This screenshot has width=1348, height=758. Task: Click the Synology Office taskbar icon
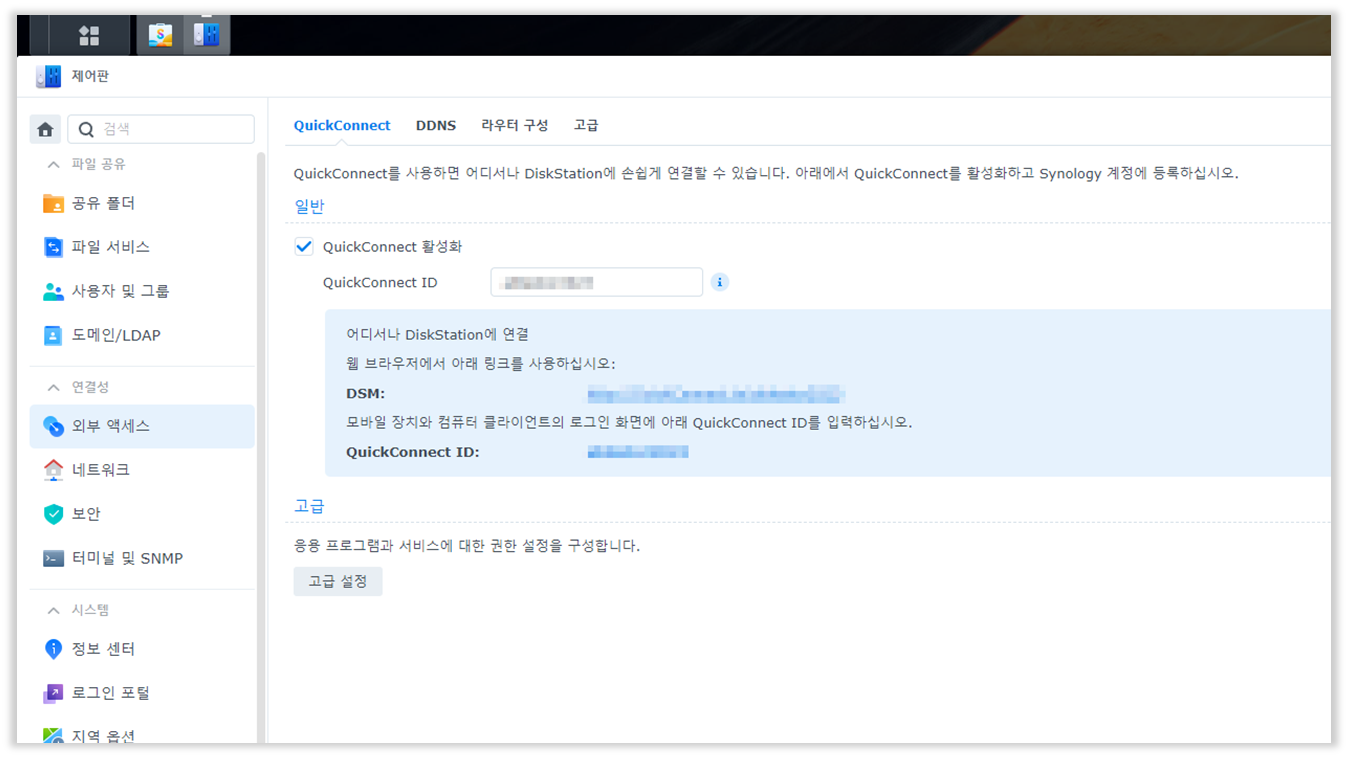pos(160,35)
